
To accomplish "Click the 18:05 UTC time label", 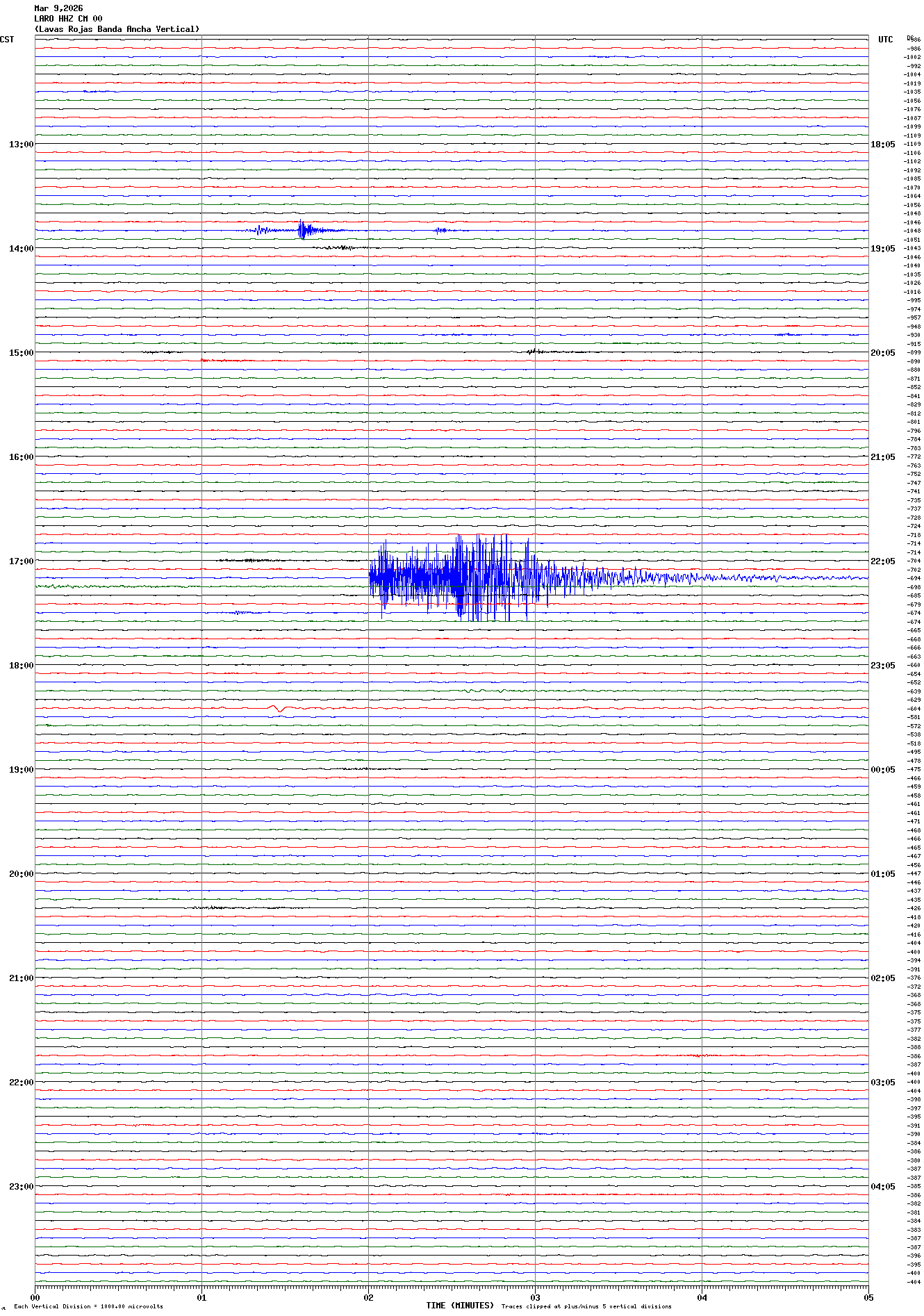I will [882, 145].
